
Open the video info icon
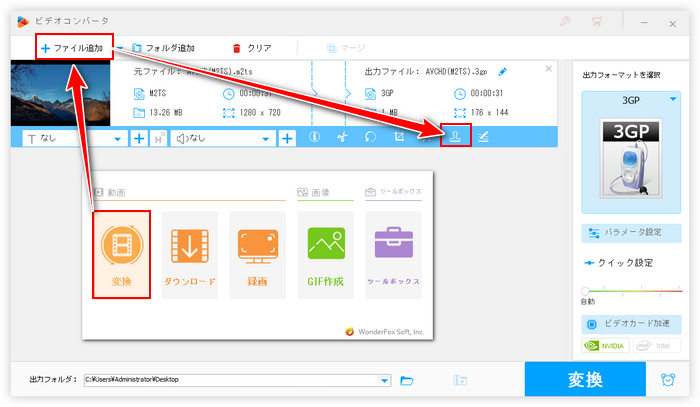click(314, 138)
